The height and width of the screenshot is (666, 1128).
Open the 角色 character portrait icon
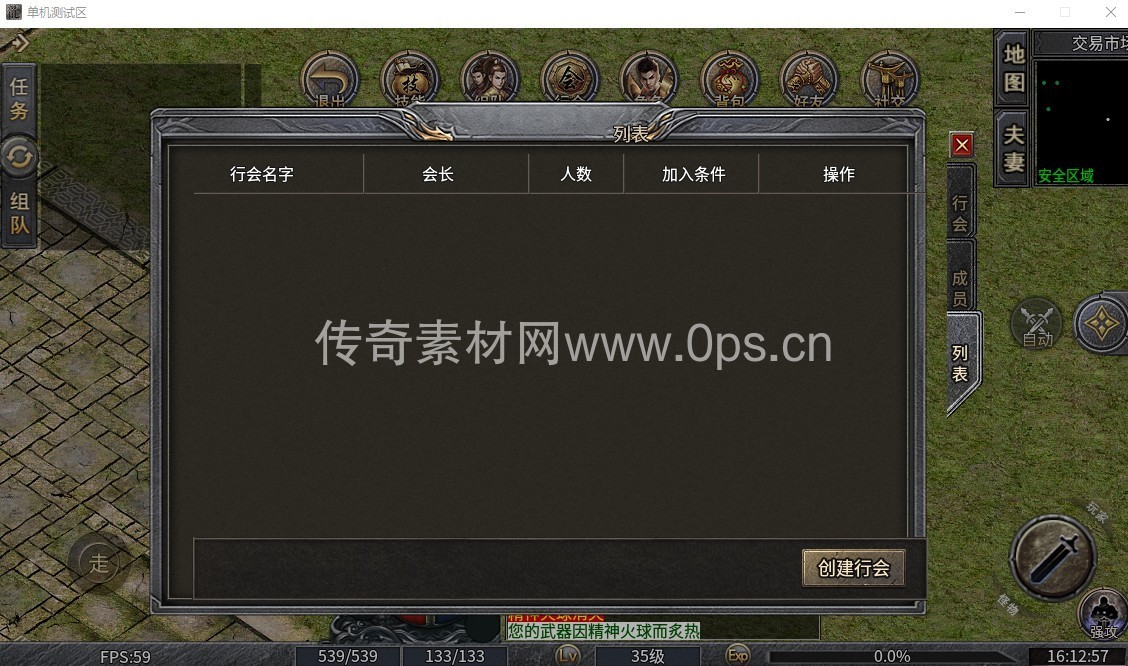tap(649, 79)
